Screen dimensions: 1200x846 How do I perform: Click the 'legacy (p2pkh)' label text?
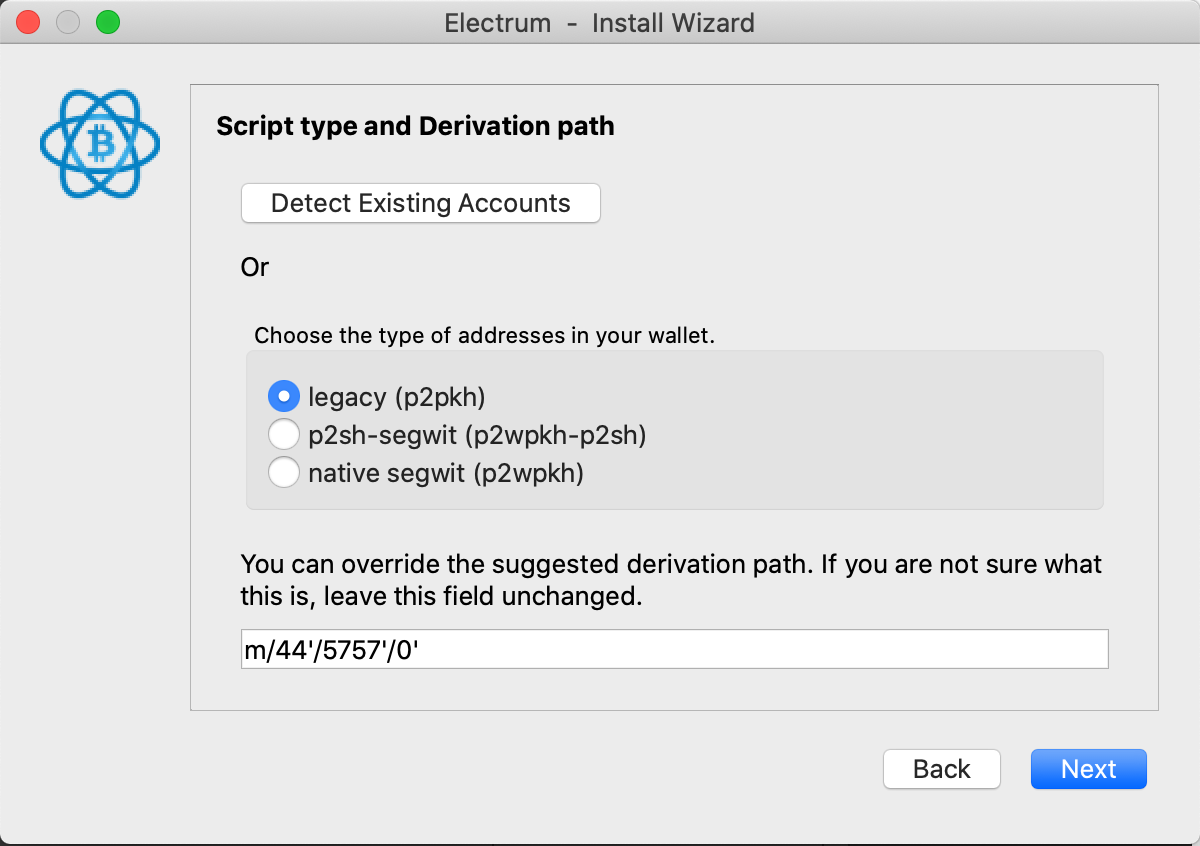click(396, 397)
